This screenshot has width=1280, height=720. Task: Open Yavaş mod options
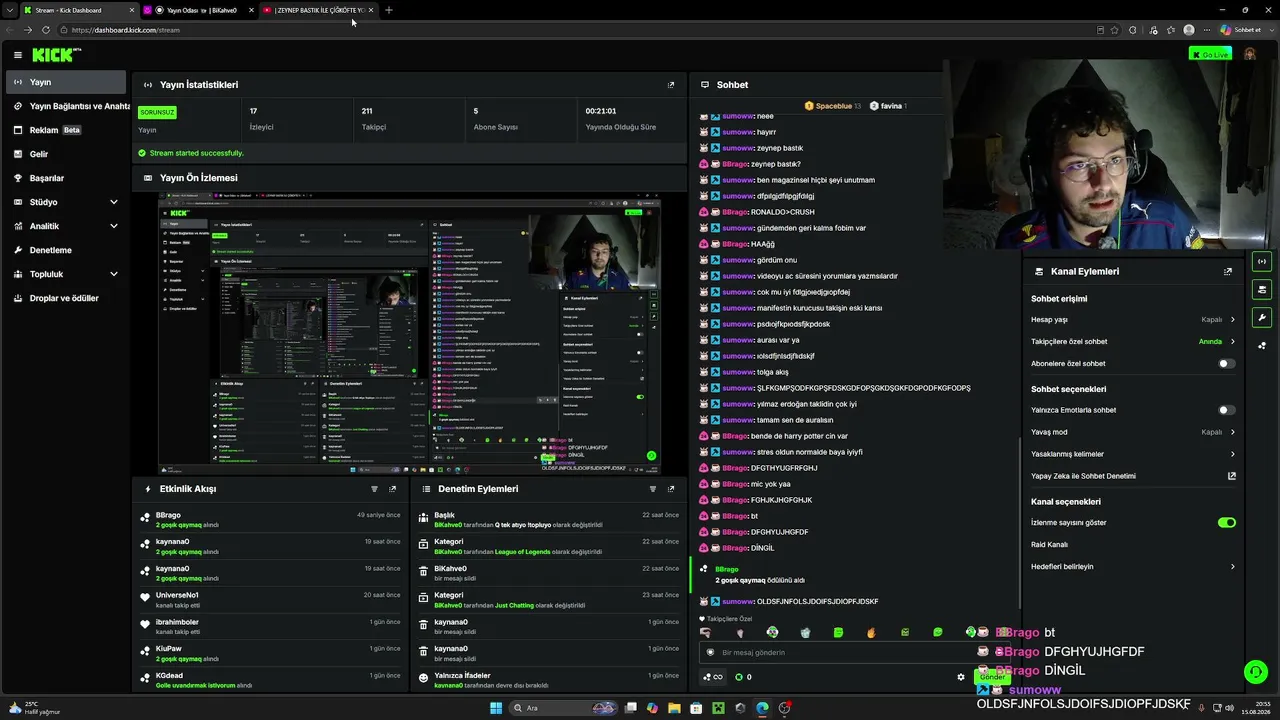(x=1133, y=432)
